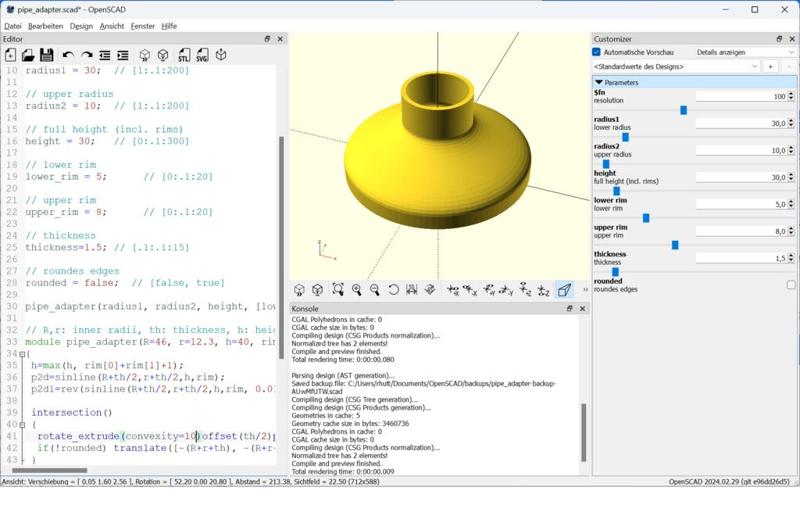This screenshot has height=512, width=800.
Task: Click the lower rim value input field
Action: 741,204
